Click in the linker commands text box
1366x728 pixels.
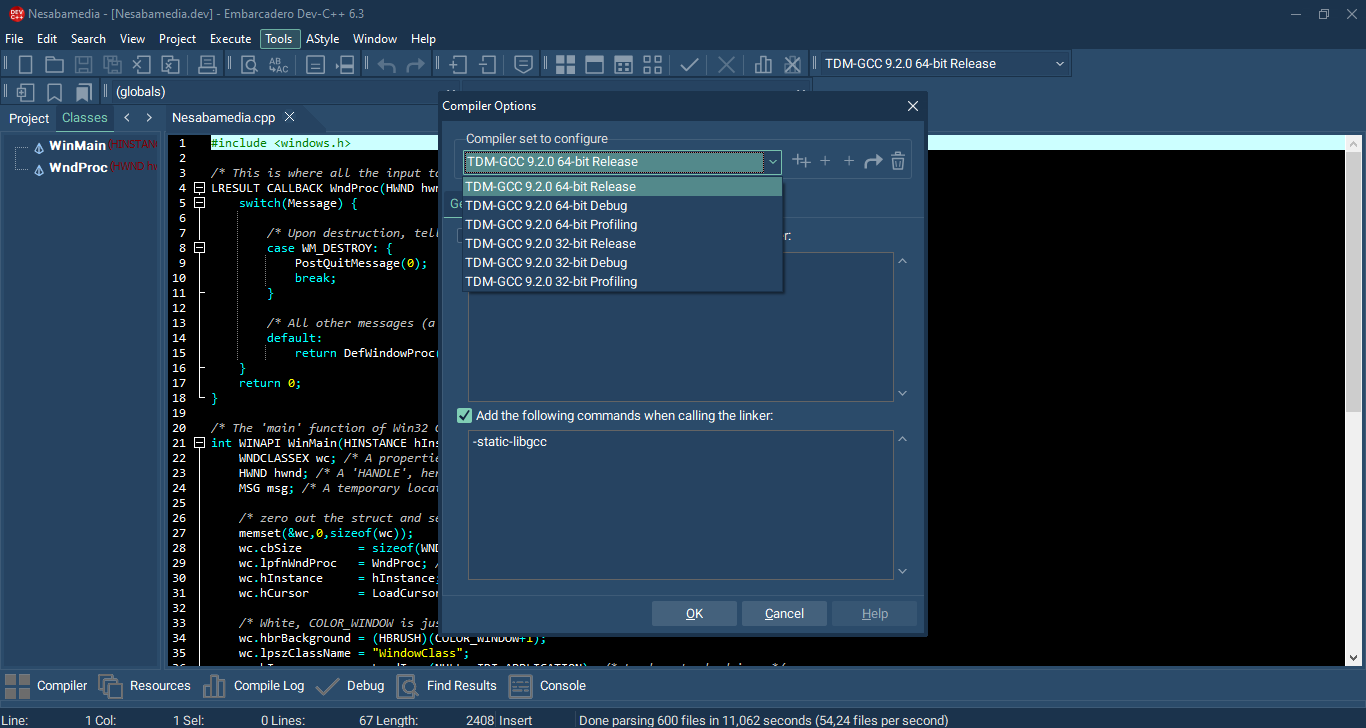point(680,505)
